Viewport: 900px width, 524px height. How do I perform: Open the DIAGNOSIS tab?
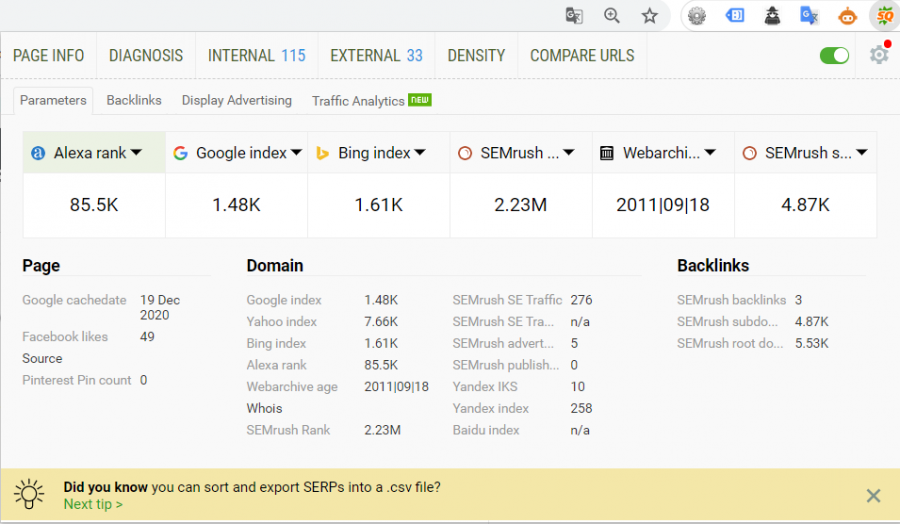coord(146,56)
